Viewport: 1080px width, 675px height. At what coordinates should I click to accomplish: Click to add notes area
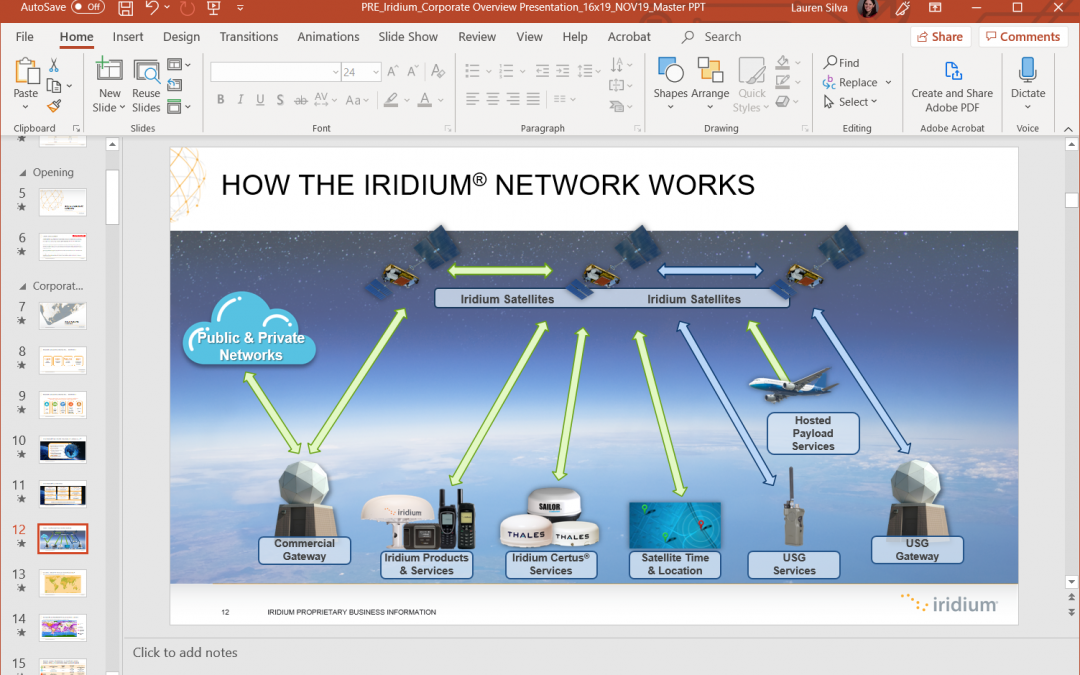point(185,652)
